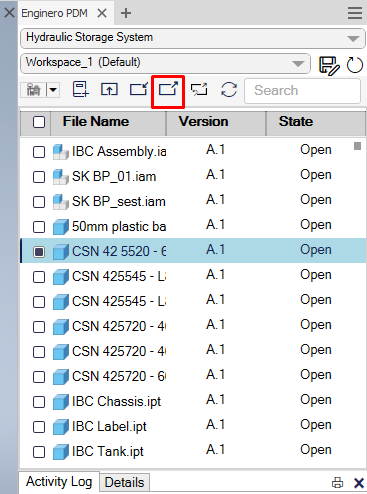Screen dimensions: 367x494
Task: Select the CSN 425720 - 6 file name
Action: click(x=119, y=377)
